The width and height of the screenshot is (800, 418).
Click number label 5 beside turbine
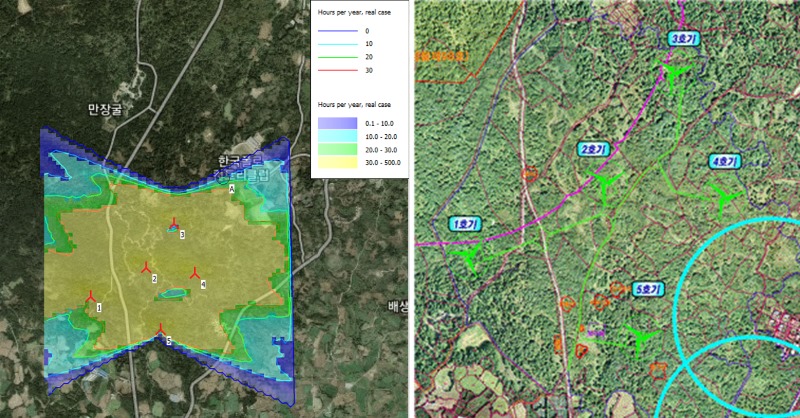[169, 341]
